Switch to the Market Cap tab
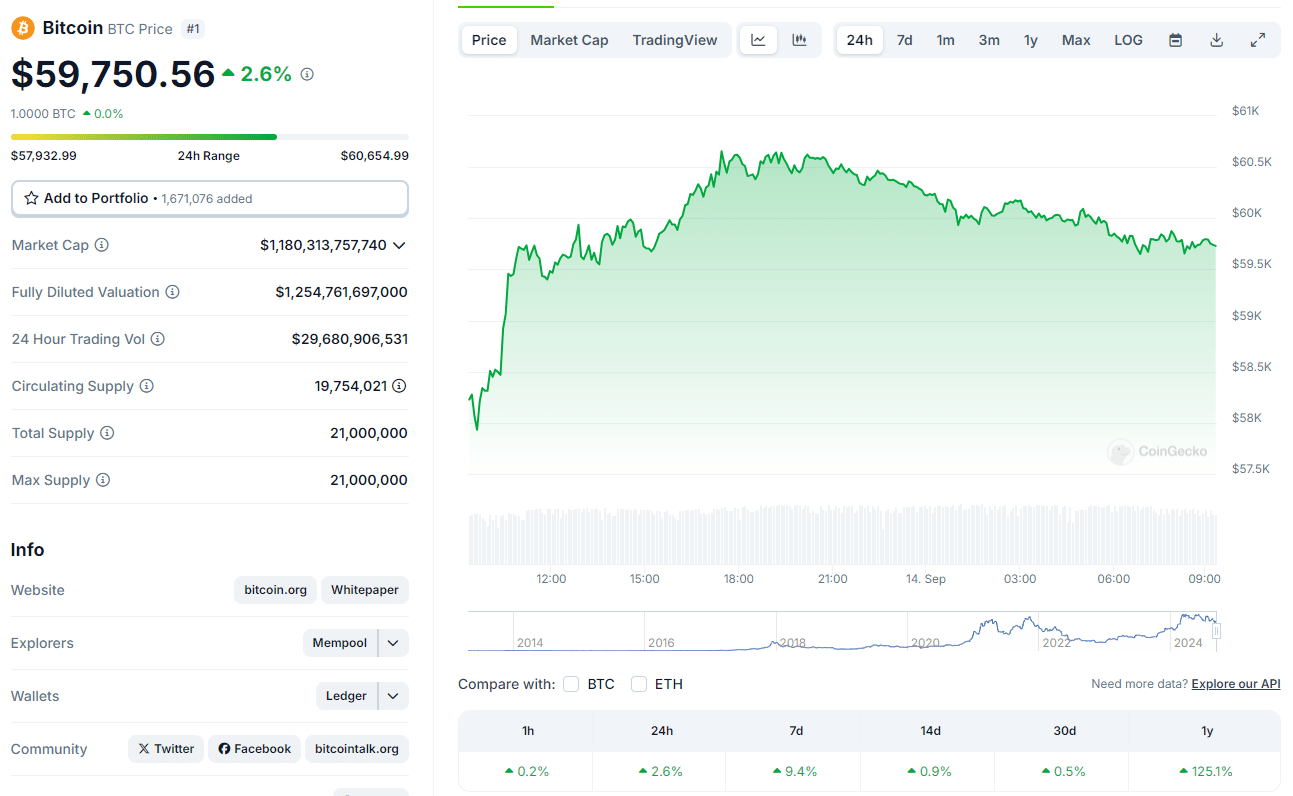Screen dimensions: 1293x796 tap(569, 39)
